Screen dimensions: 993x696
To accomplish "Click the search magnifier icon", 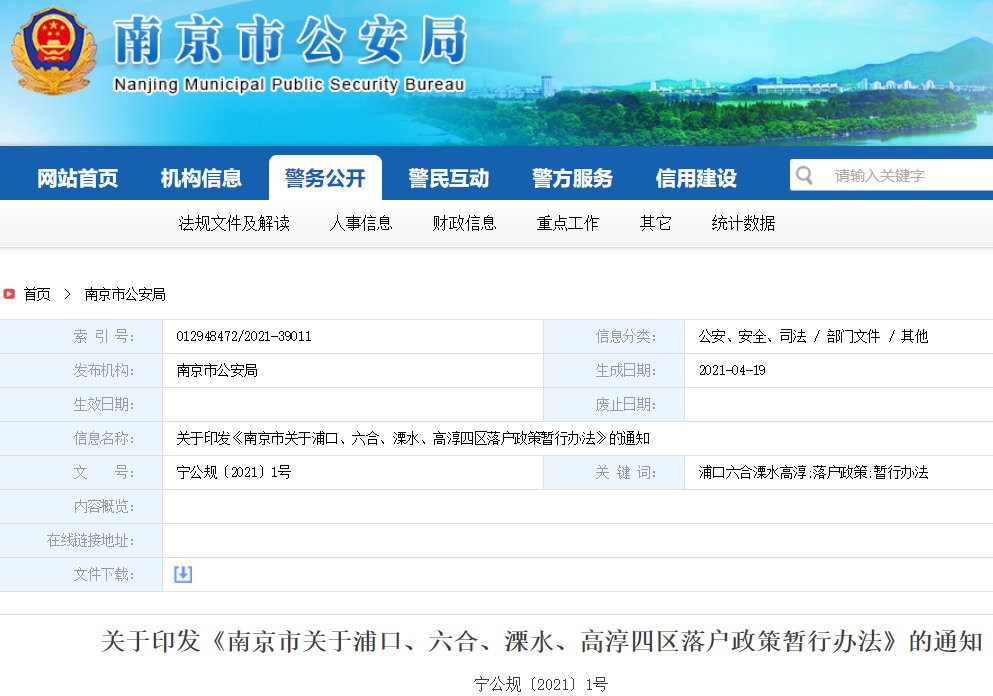I will [x=804, y=176].
